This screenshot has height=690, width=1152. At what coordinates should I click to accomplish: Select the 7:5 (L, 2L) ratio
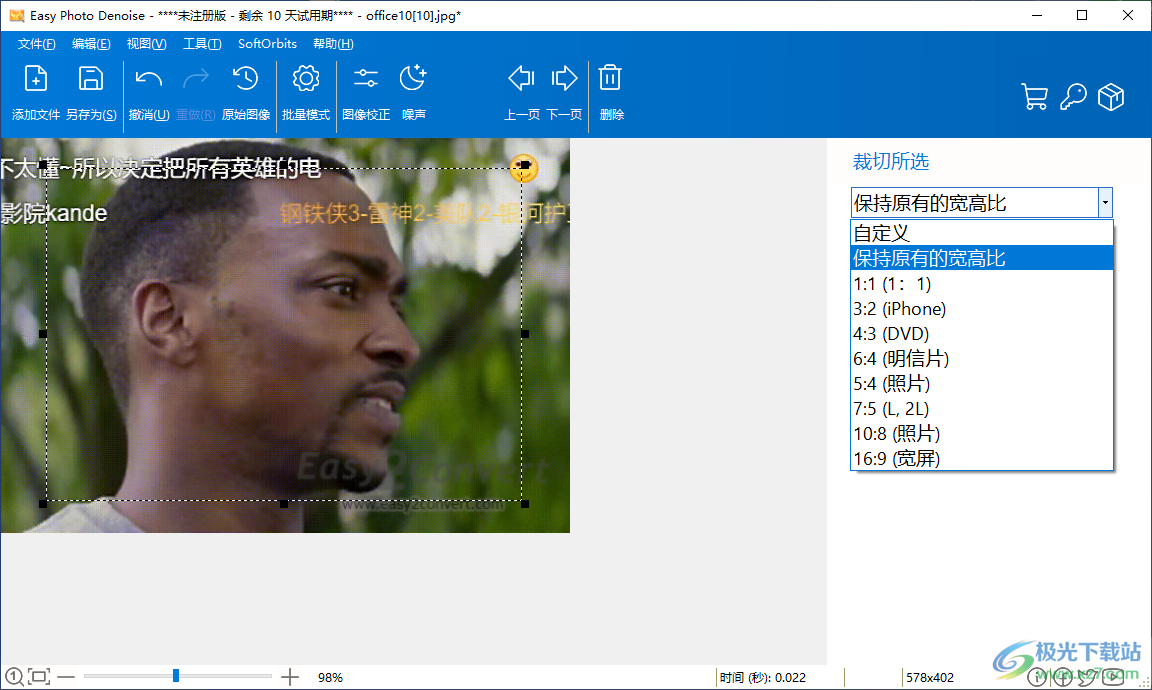tap(982, 409)
